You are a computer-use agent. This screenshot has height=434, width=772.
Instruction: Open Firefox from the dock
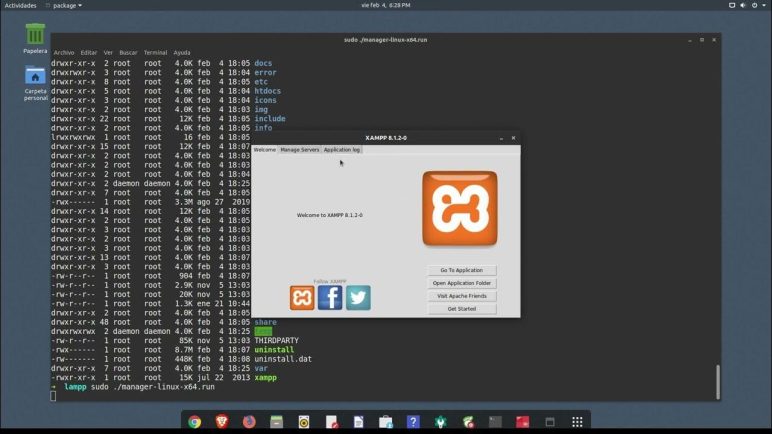pyautogui.click(x=249, y=422)
